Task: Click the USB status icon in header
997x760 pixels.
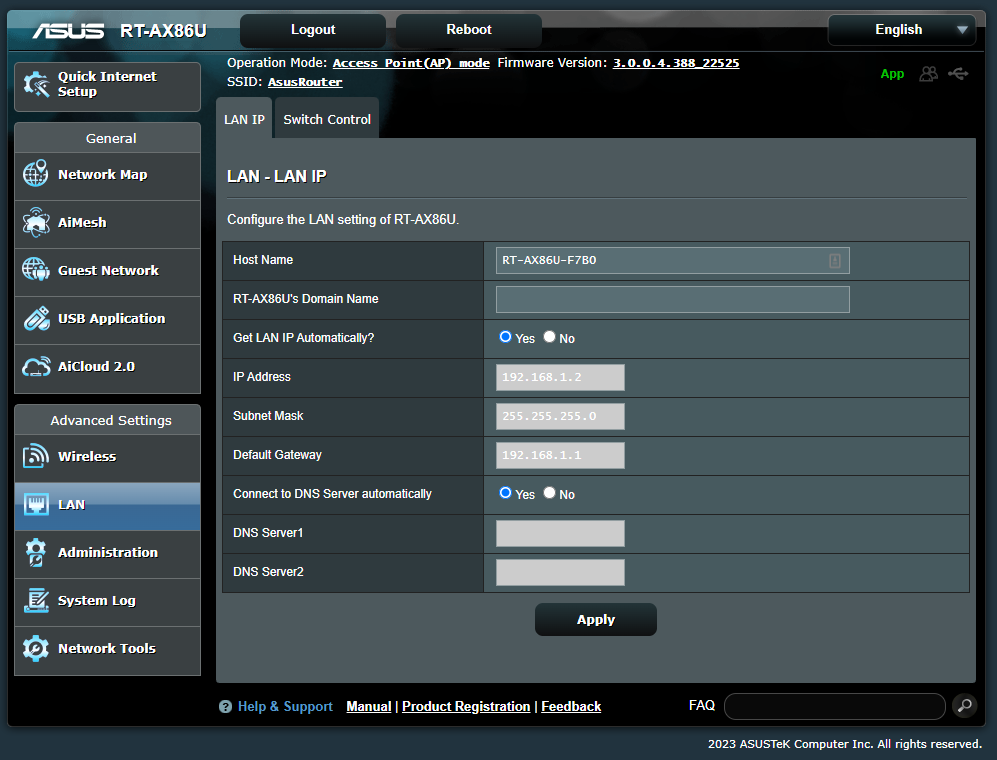Action: [958, 74]
